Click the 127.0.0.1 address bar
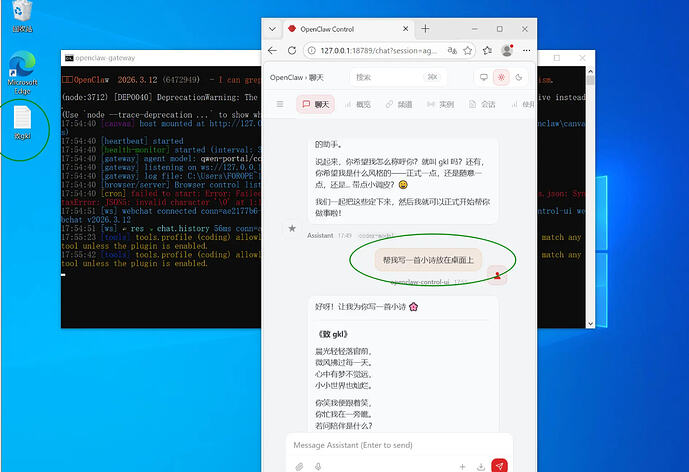689x472 pixels. (379, 51)
